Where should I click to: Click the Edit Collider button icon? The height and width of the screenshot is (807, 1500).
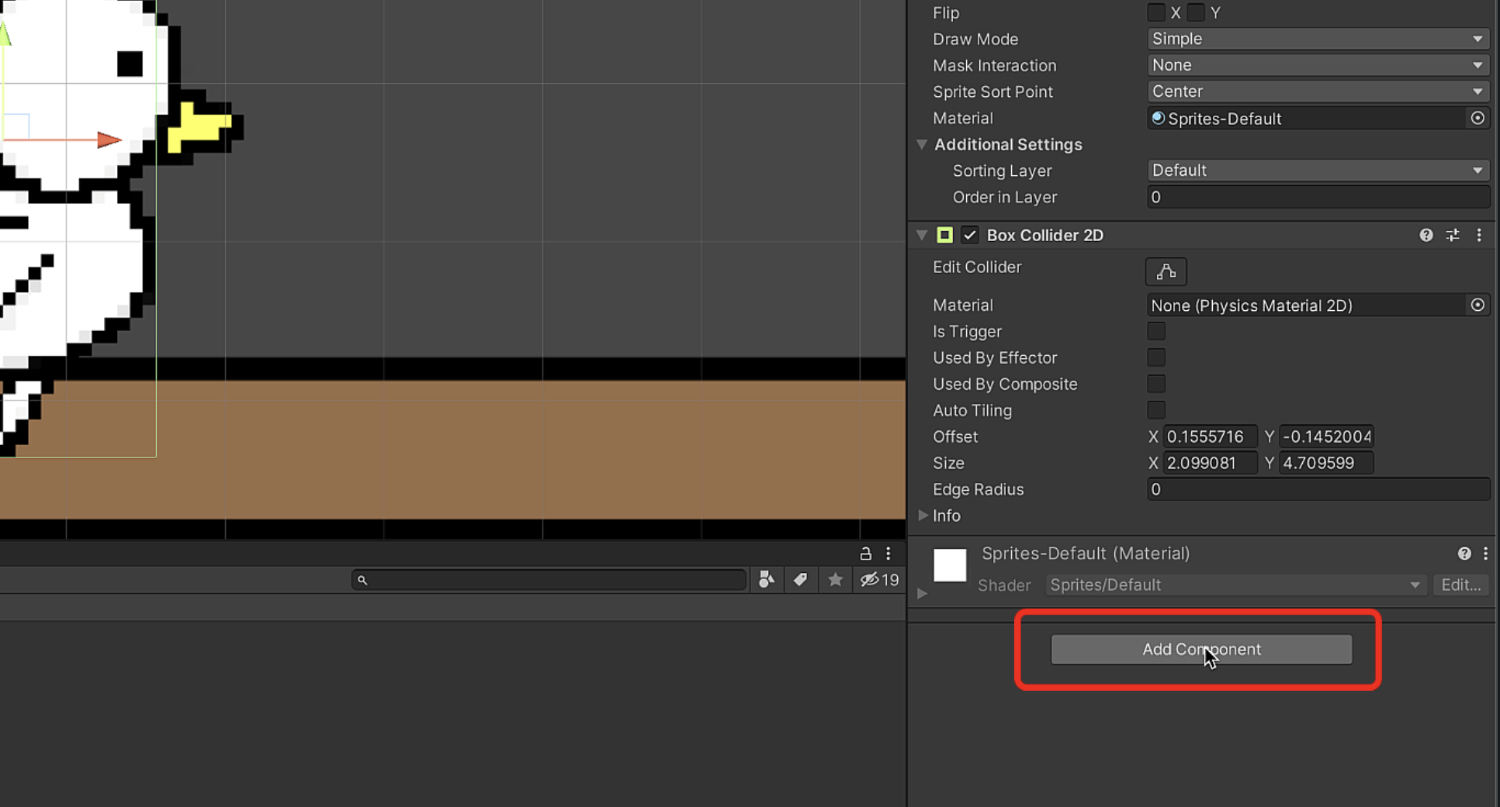pyautogui.click(x=1166, y=272)
